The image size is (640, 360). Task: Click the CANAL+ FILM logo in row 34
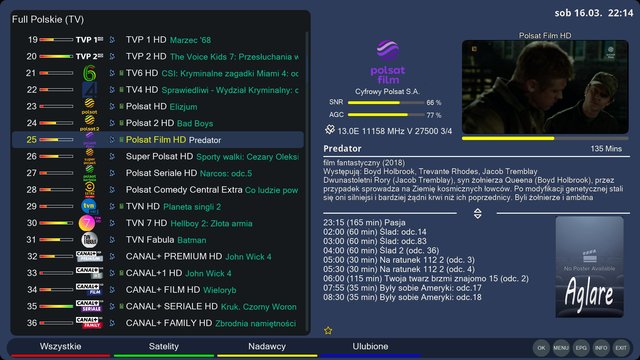[x=89, y=289]
